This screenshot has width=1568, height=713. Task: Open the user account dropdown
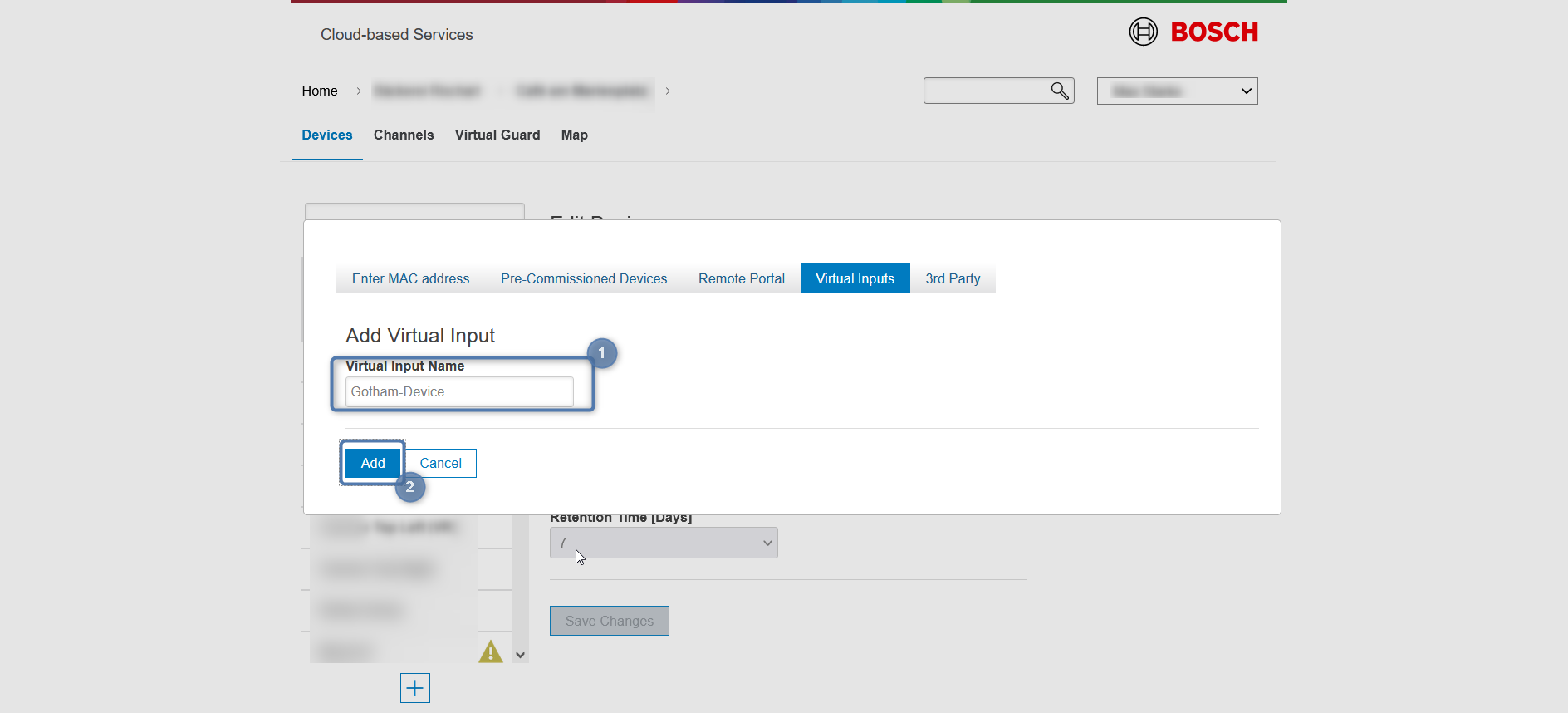coord(1177,91)
